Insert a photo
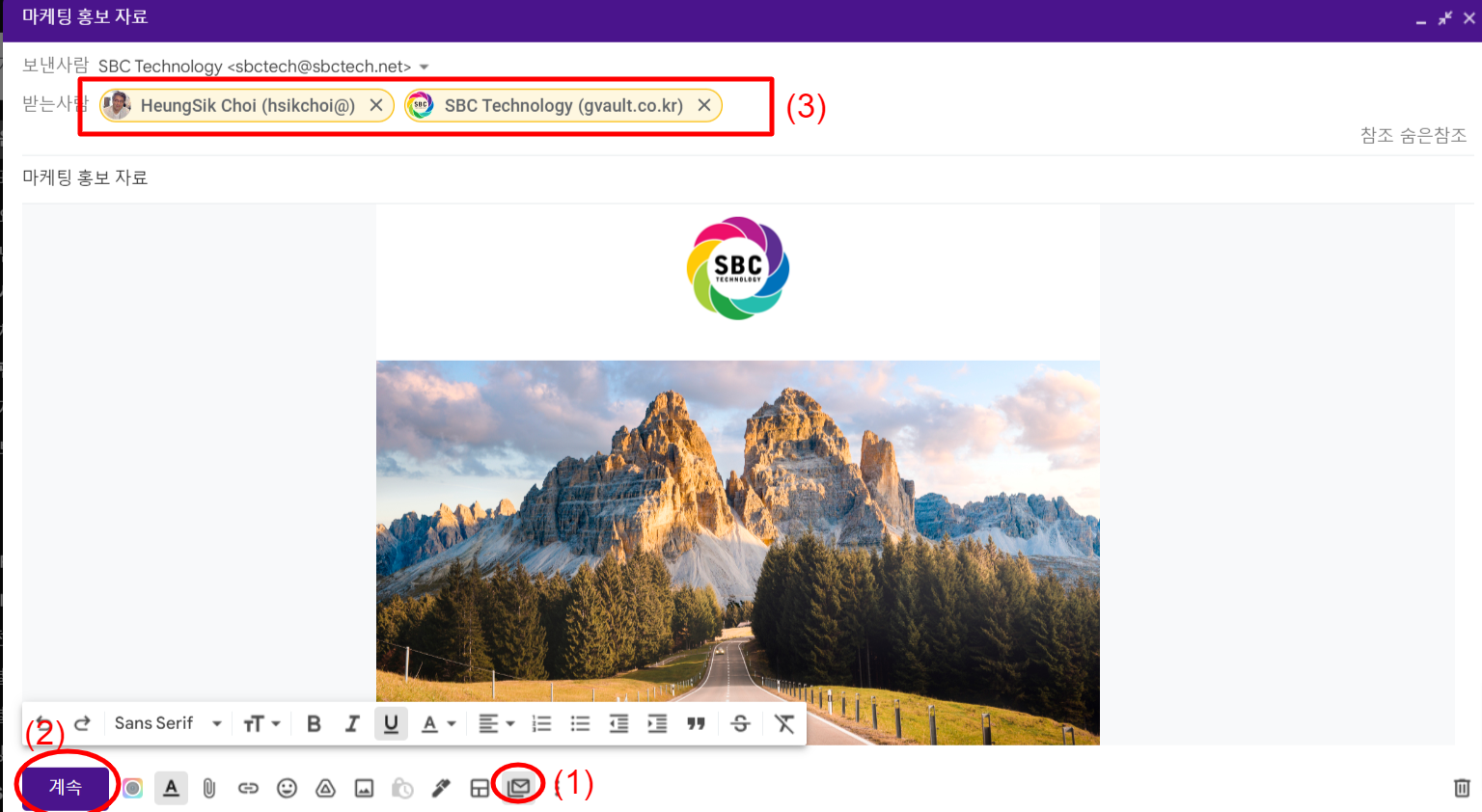 (x=364, y=788)
